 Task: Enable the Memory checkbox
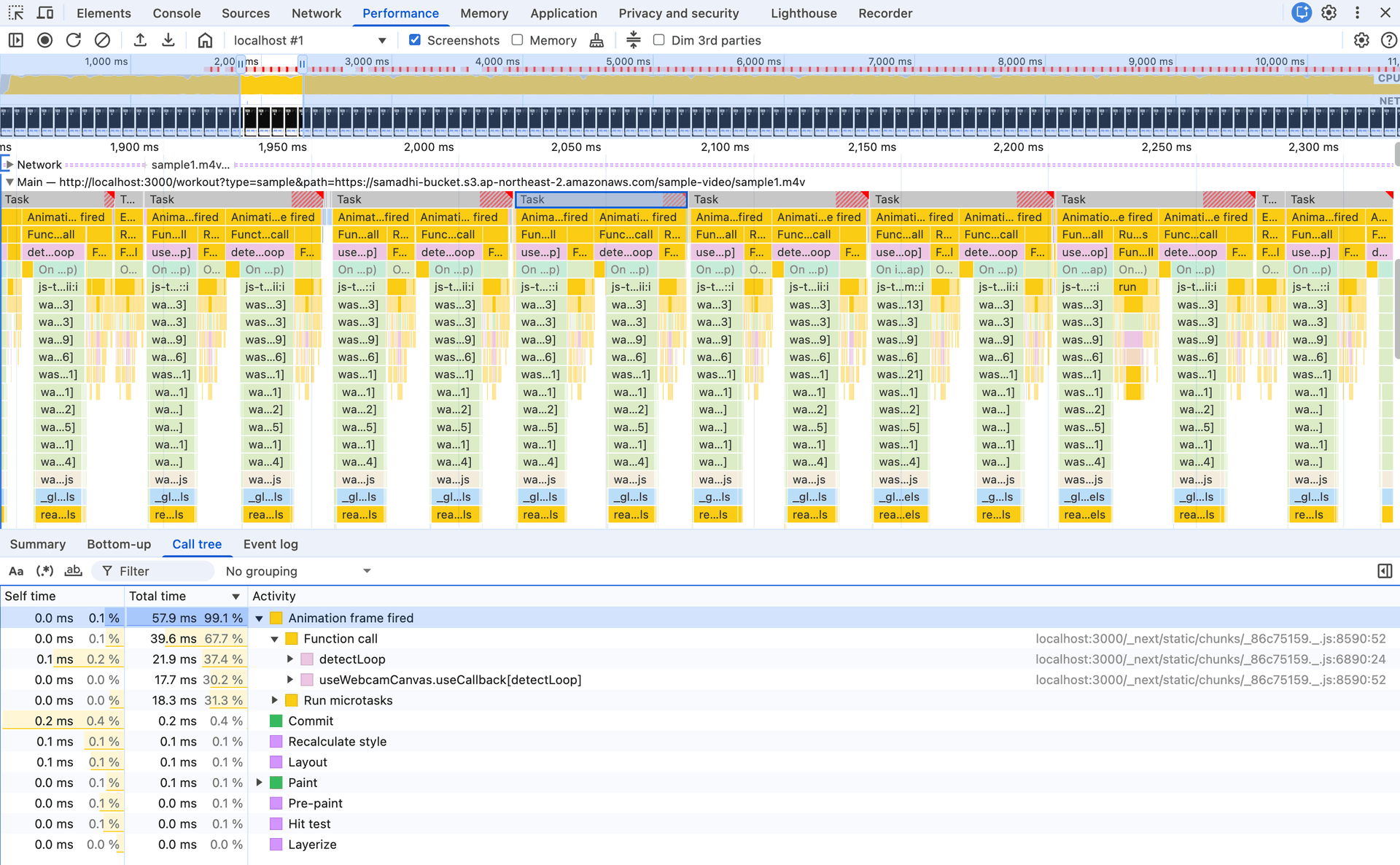[x=518, y=40]
